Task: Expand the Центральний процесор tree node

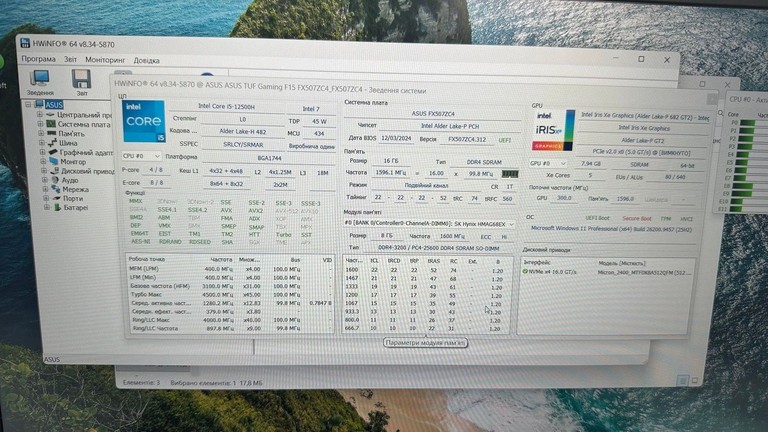Action: click(x=40, y=115)
